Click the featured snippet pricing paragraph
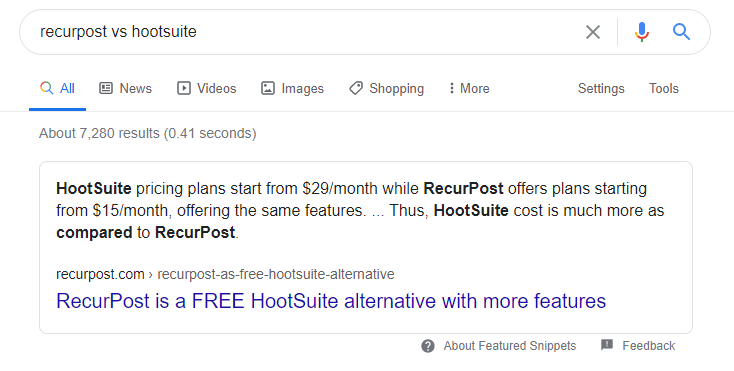The image size is (734, 371). [360, 211]
